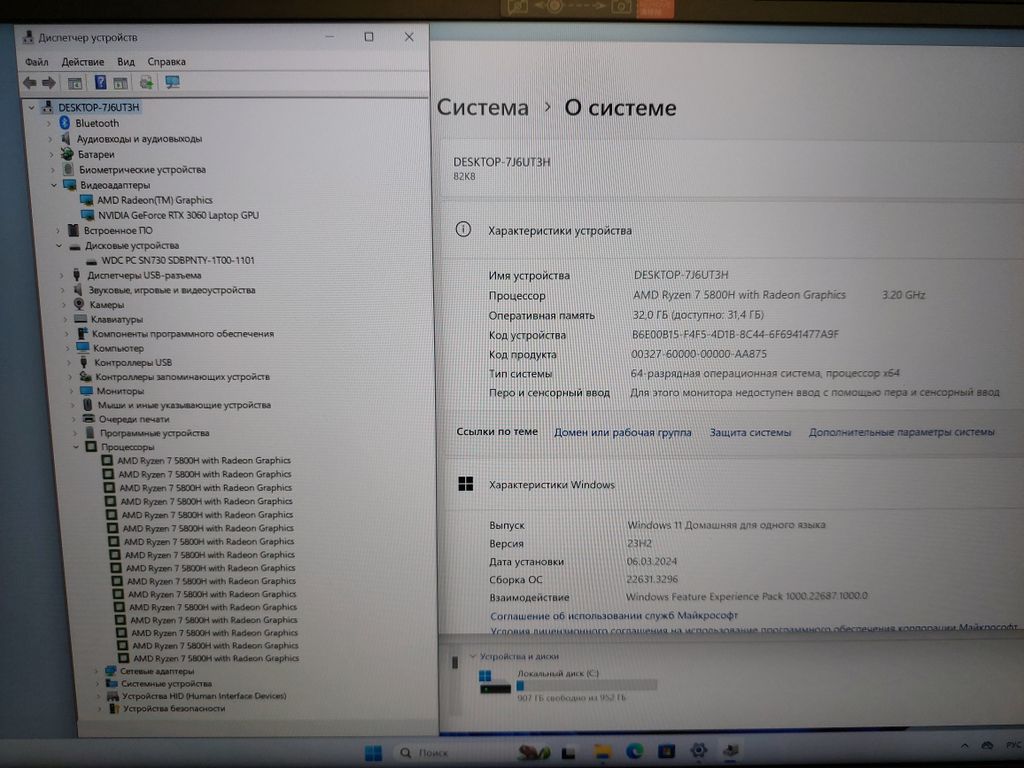
Task: Click the toolbar icon with the green arrow
Action: (146, 82)
